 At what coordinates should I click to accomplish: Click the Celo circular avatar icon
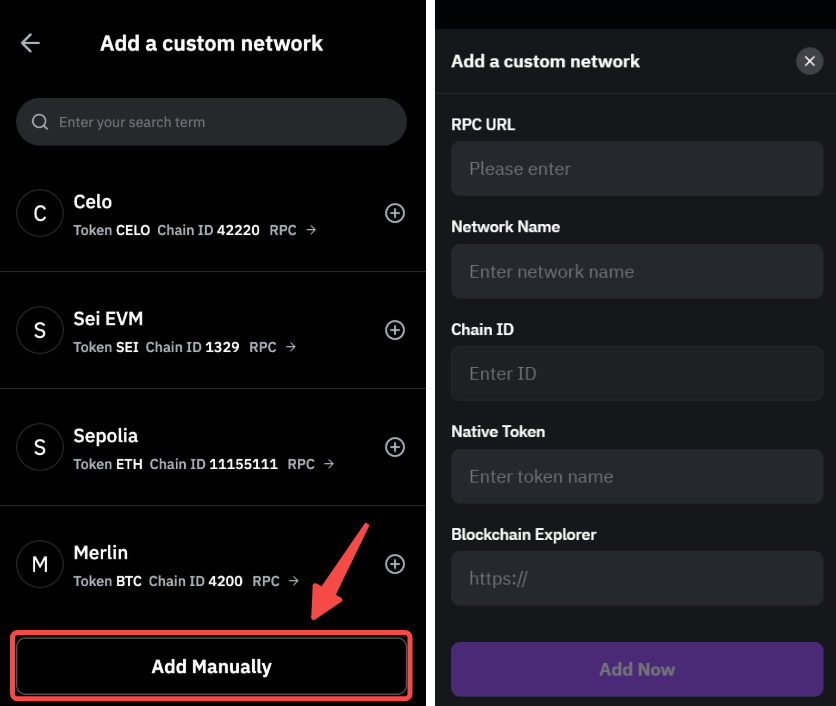pos(40,213)
